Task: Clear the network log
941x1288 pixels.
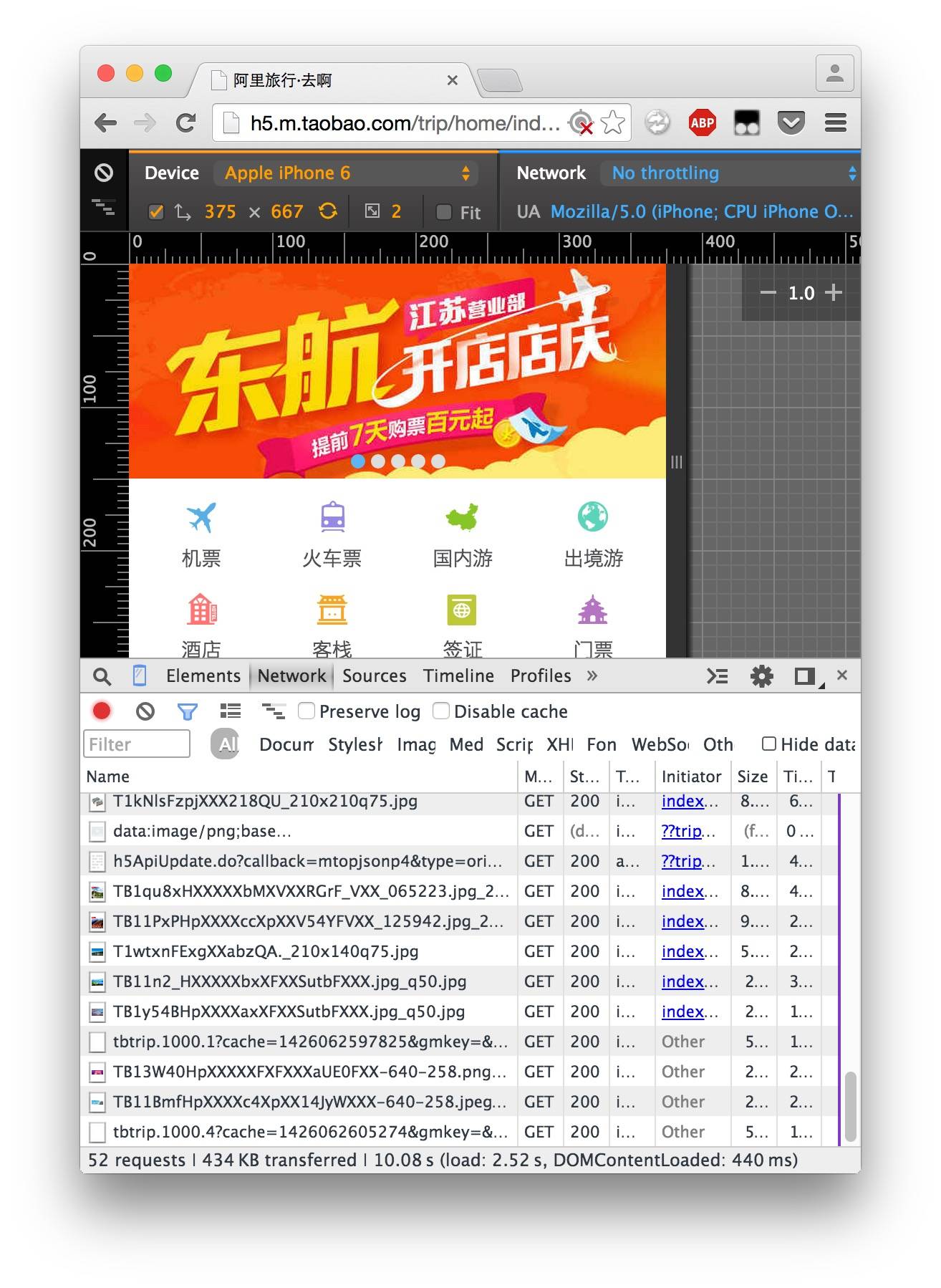Action: coord(145,711)
